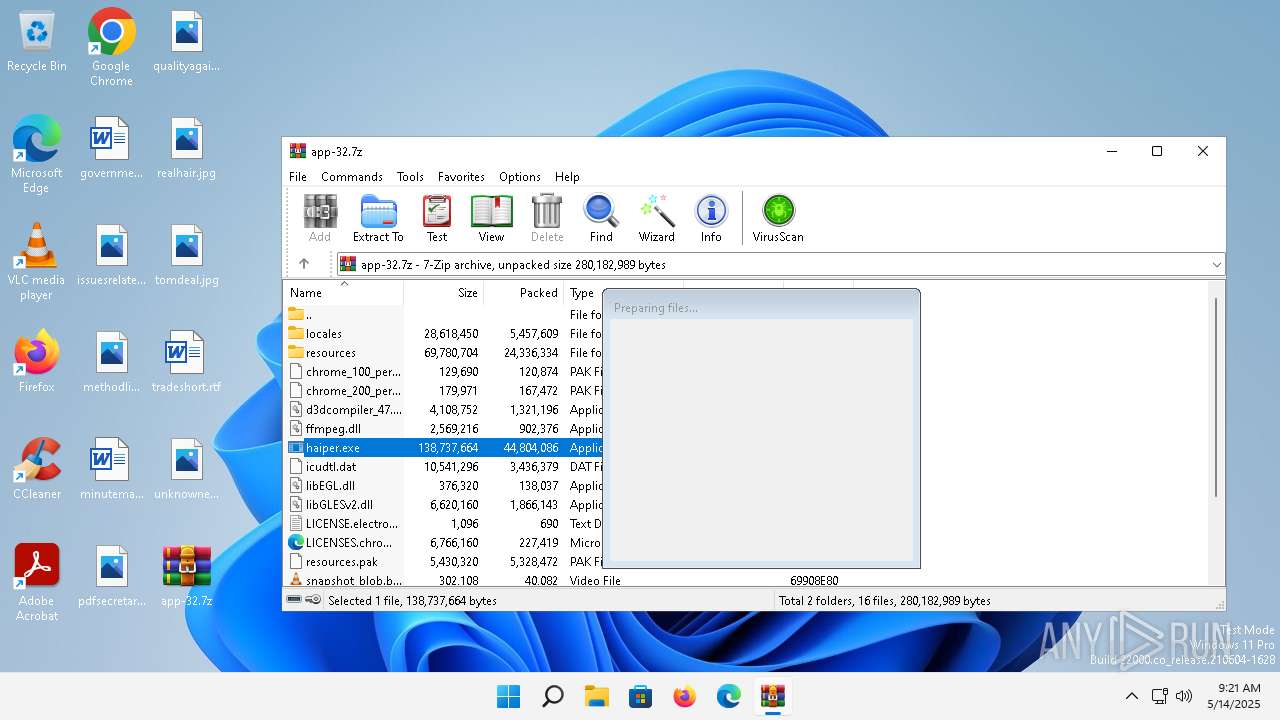The height and width of the screenshot is (720, 1280).
Task: Click the file list vertical scrollbar
Action: (1216, 398)
